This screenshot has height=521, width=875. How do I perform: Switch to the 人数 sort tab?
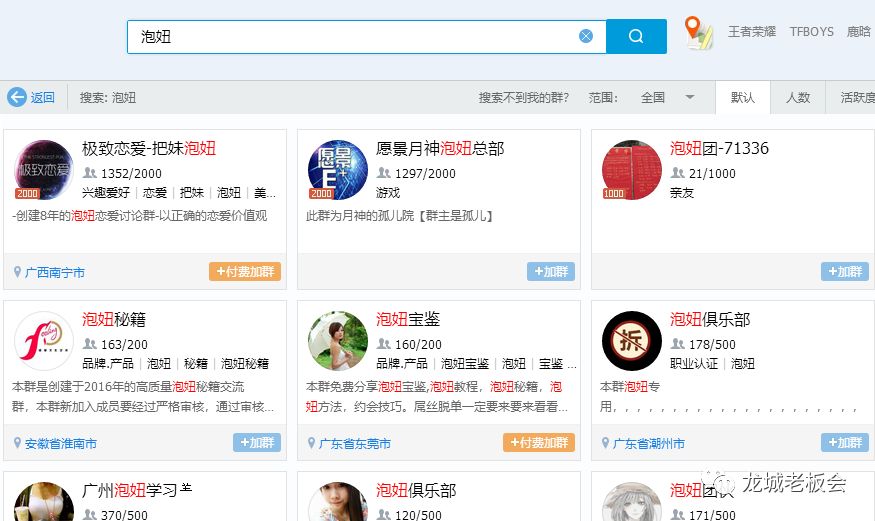pyautogui.click(x=798, y=98)
